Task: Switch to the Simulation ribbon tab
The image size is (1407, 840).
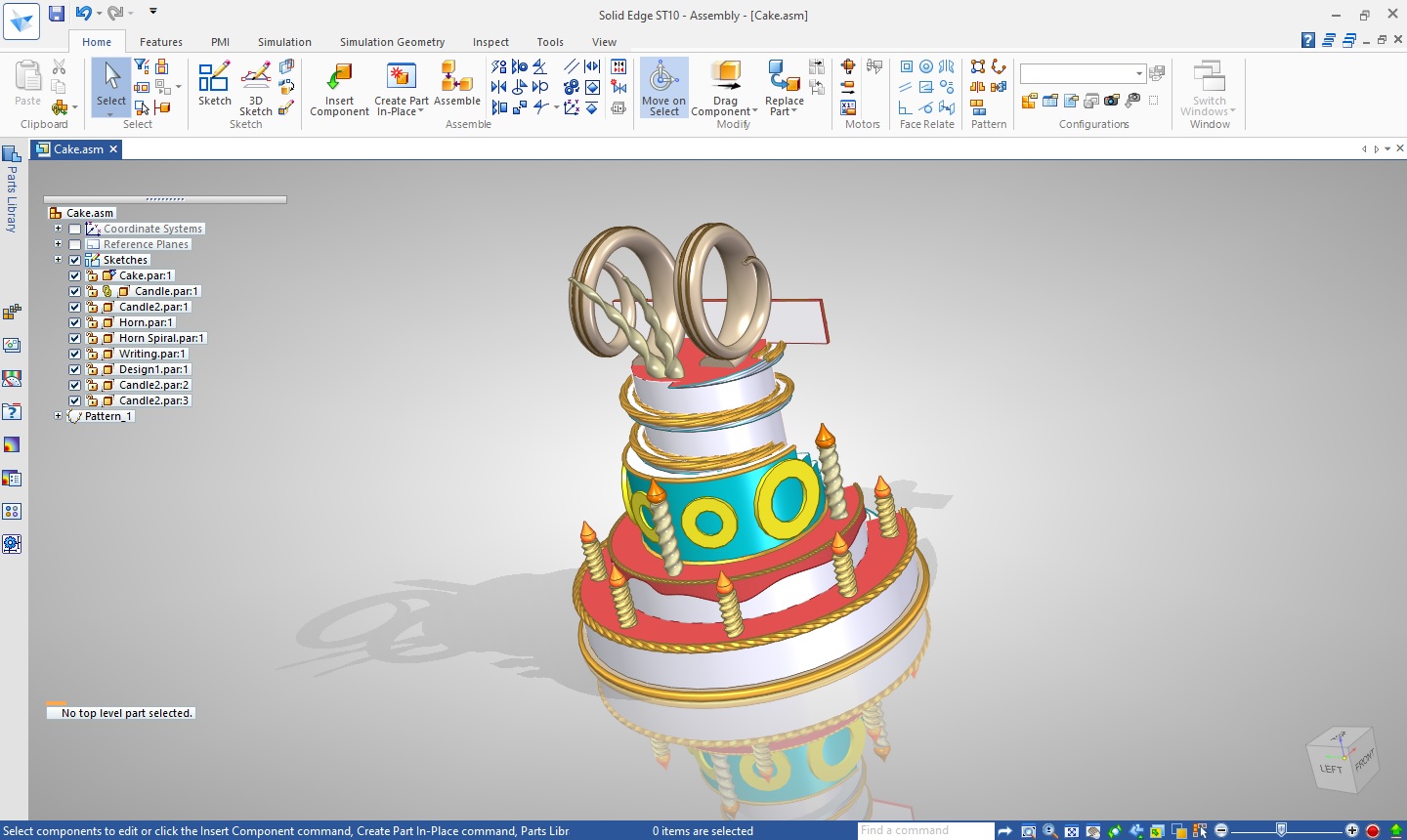Action: (284, 42)
